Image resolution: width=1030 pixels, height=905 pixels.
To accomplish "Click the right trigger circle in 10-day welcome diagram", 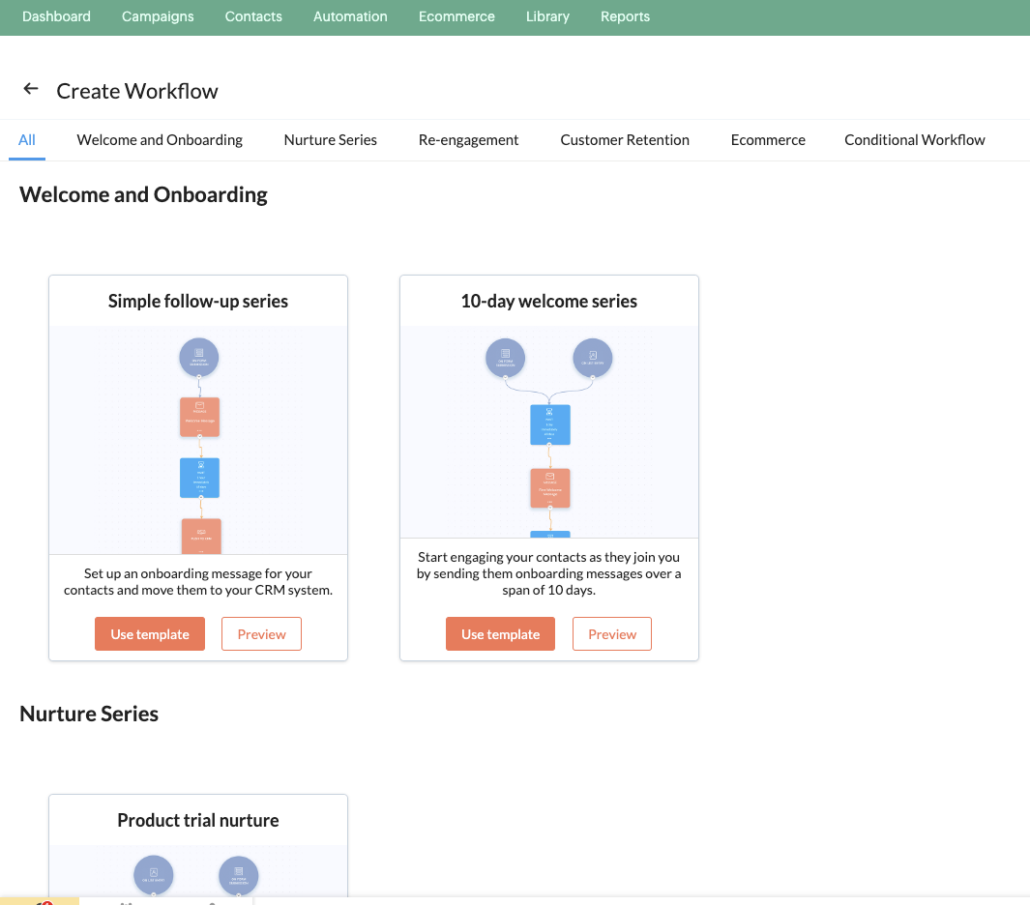I will point(593,358).
